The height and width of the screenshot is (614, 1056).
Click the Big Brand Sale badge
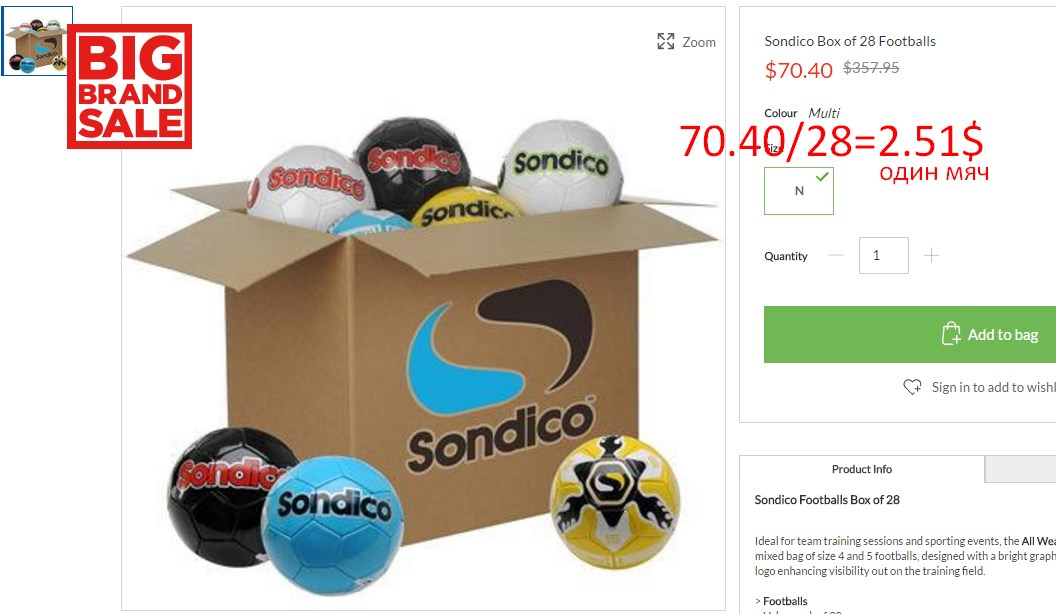click(129, 86)
